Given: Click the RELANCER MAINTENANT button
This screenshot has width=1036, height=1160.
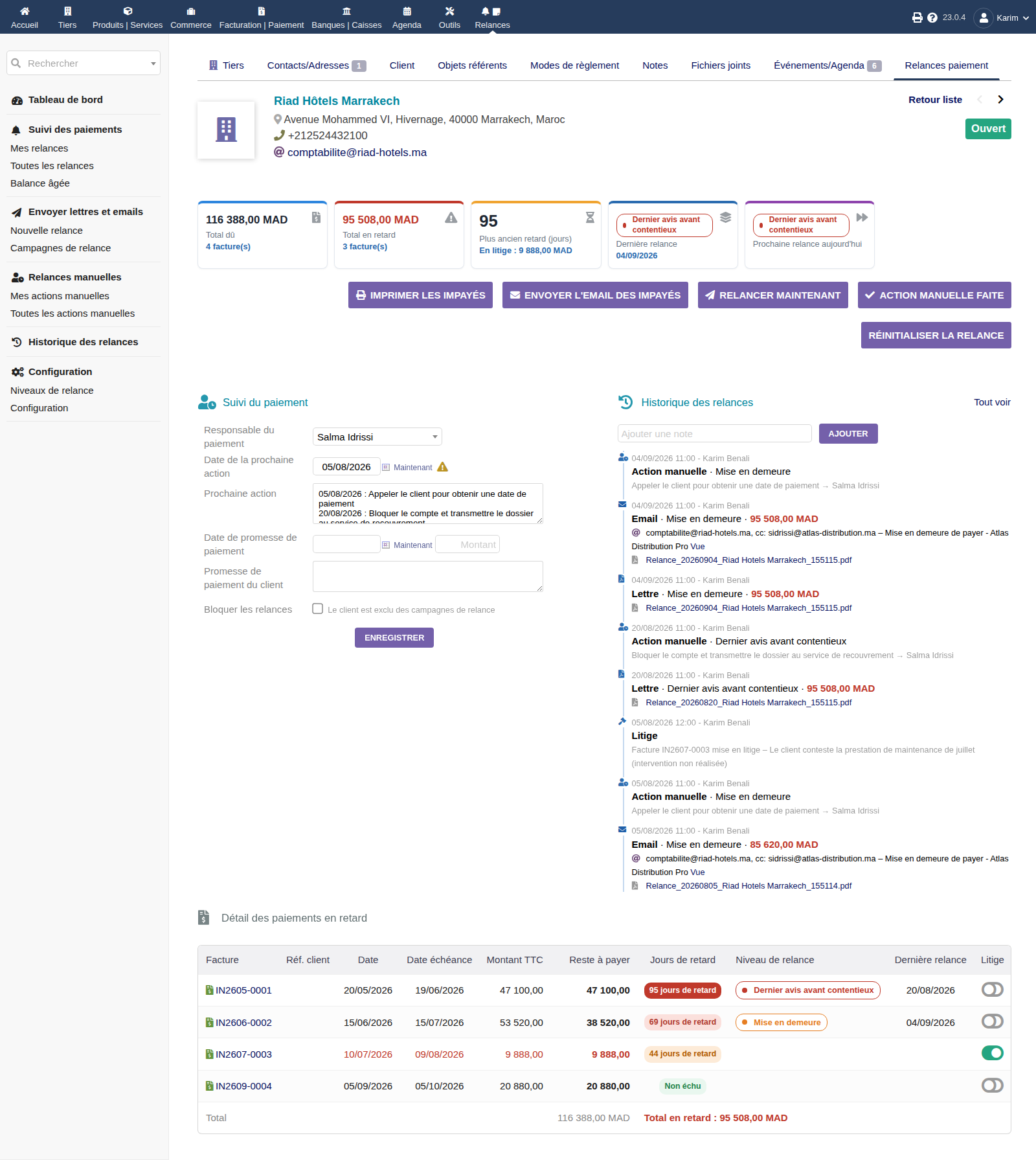Looking at the screenshot, I should (x=772, y=295).
